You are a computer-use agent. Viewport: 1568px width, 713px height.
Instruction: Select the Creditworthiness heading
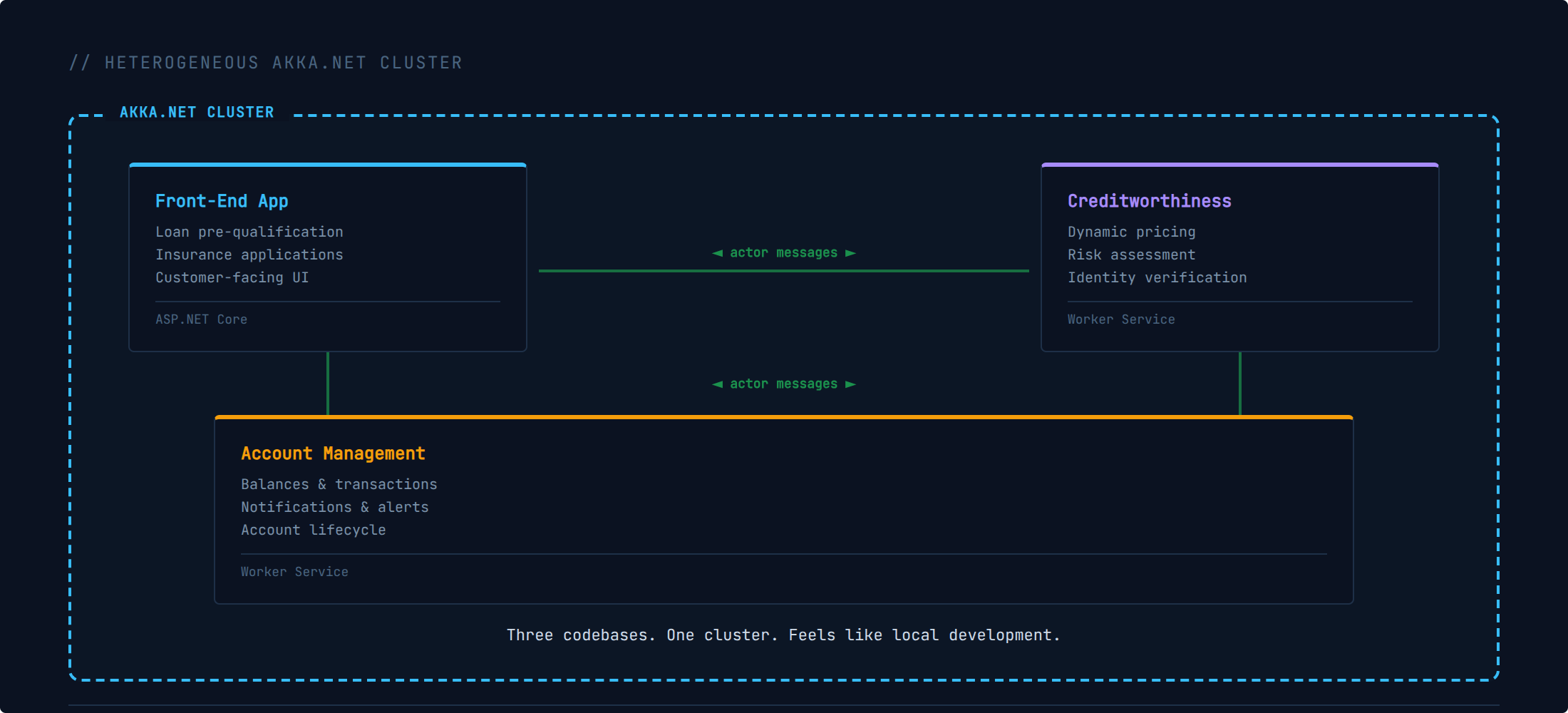click(x=1149, y=201)
